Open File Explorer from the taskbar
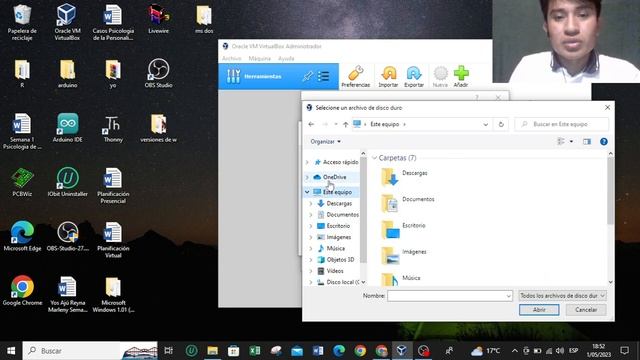 (x=212, y=351)
